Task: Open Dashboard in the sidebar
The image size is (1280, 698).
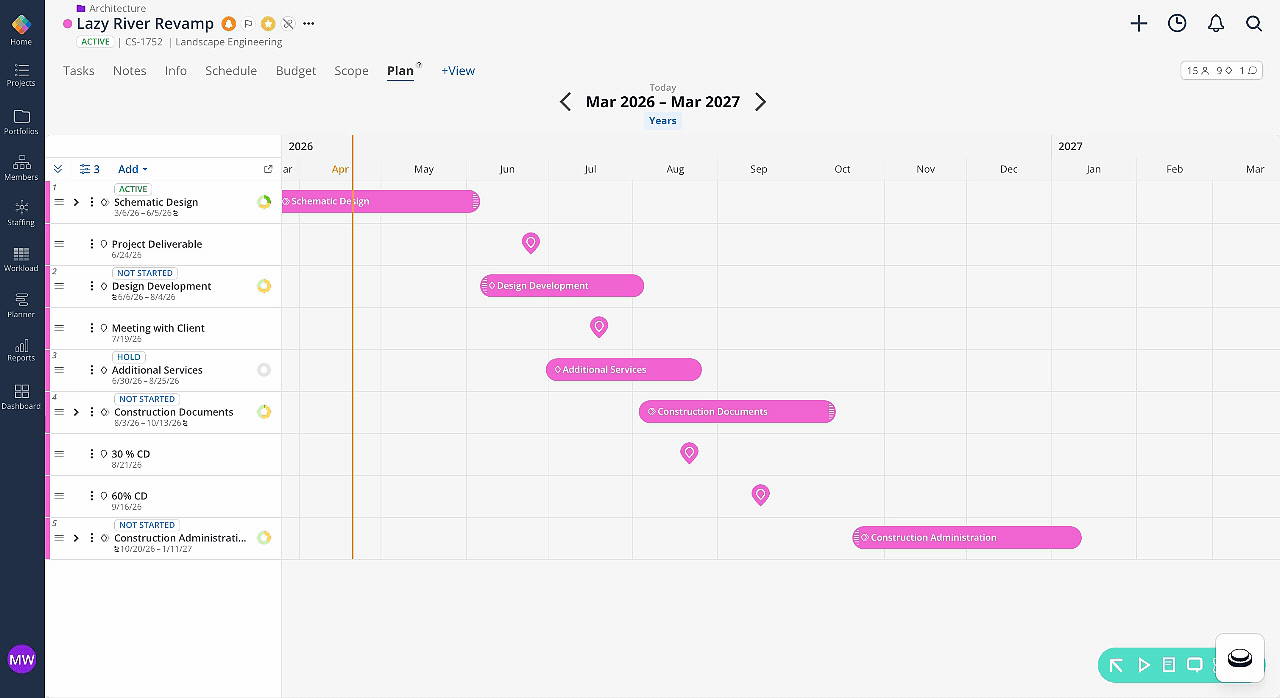Action: coord(21,397)
